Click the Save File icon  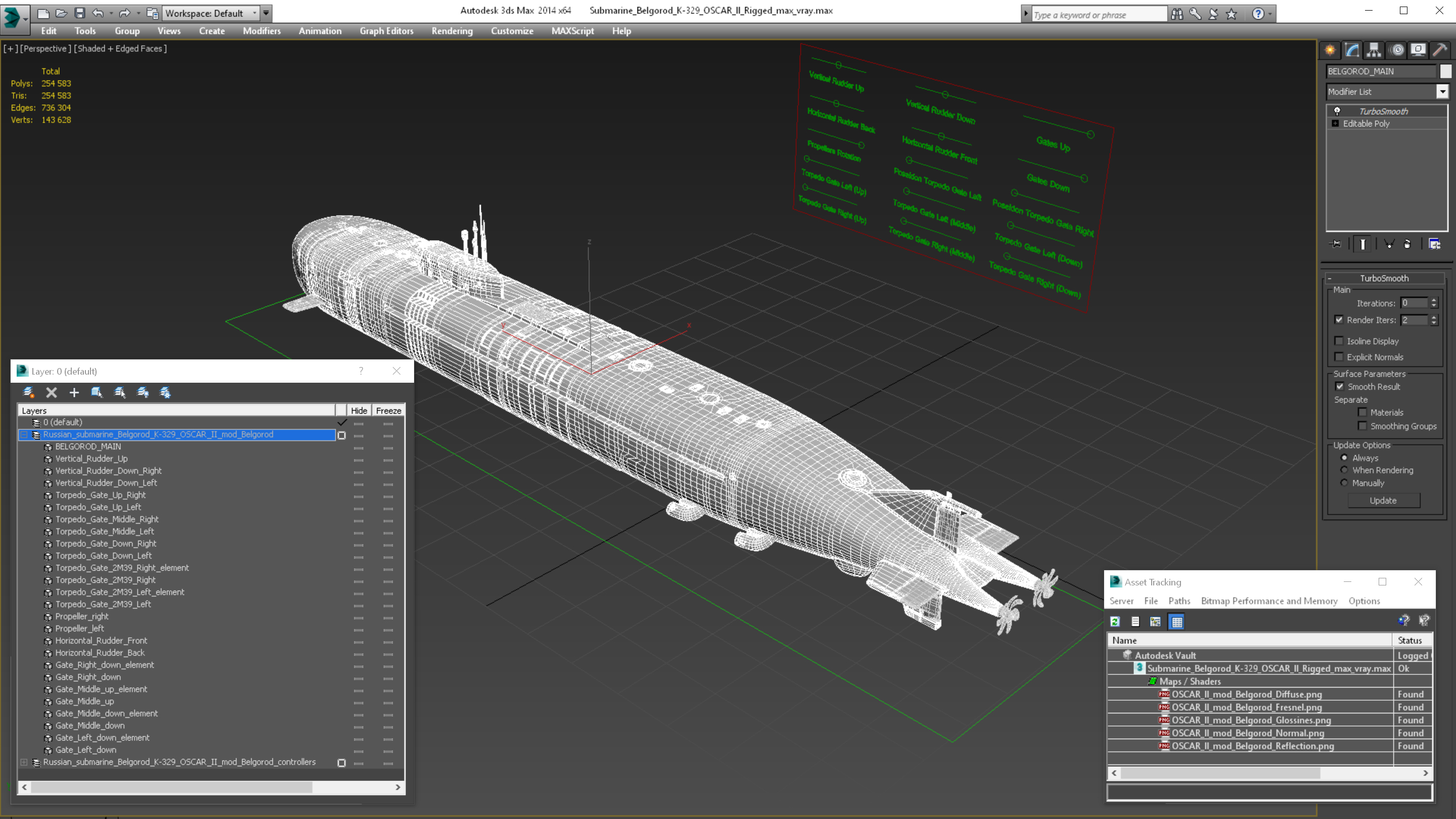tap(80, 13)
